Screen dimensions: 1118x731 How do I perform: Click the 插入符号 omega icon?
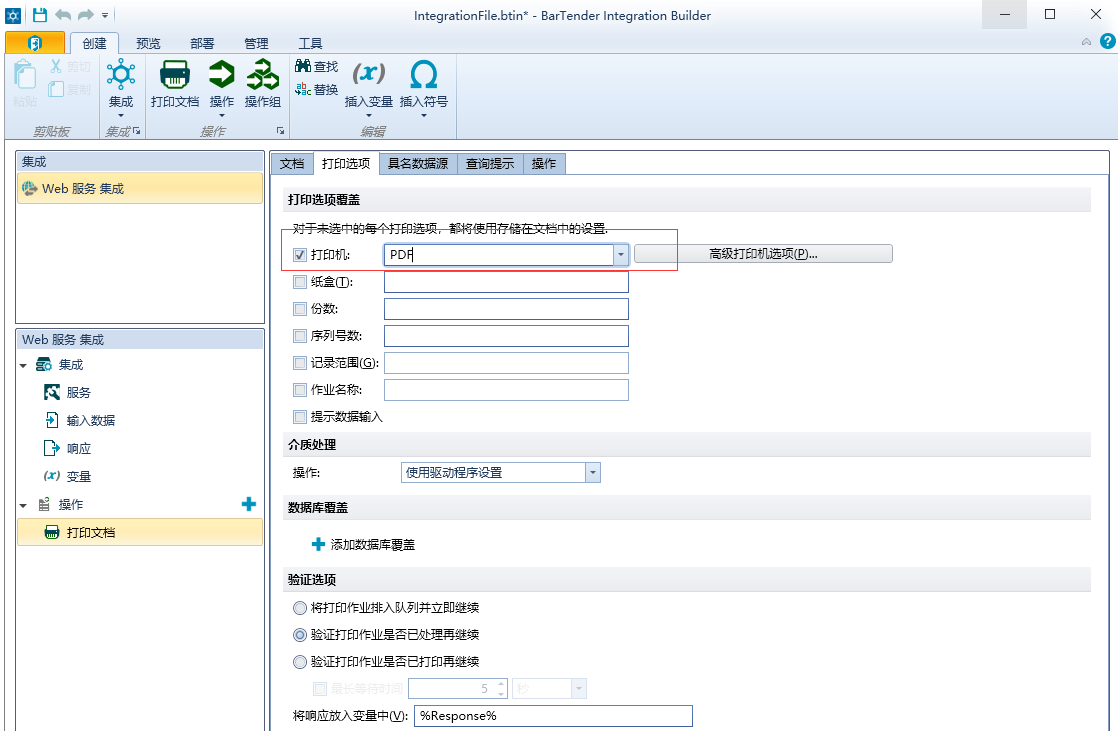424,76
